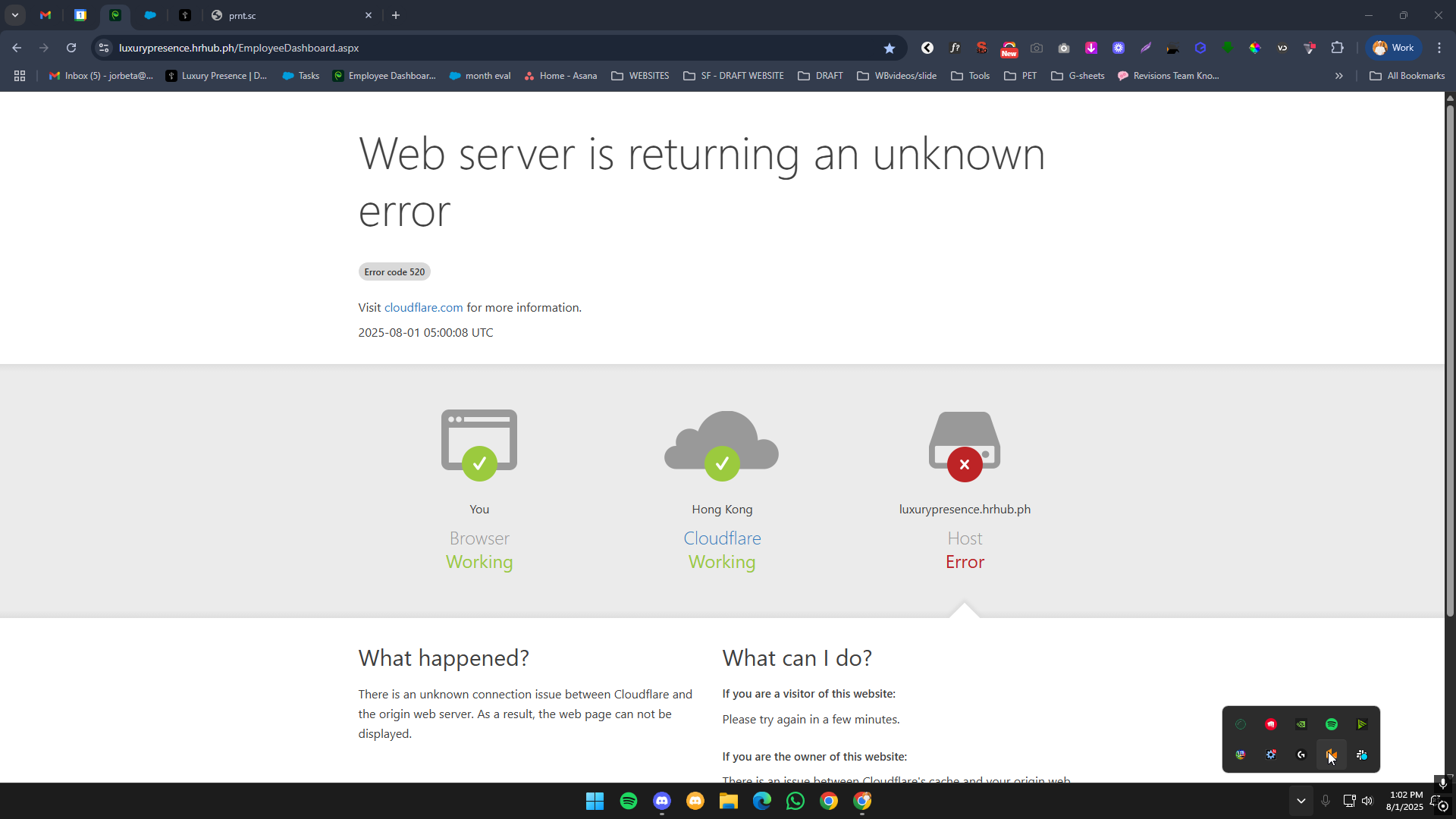
Task: View site information in the address bar
Action: tap(104, 48)
